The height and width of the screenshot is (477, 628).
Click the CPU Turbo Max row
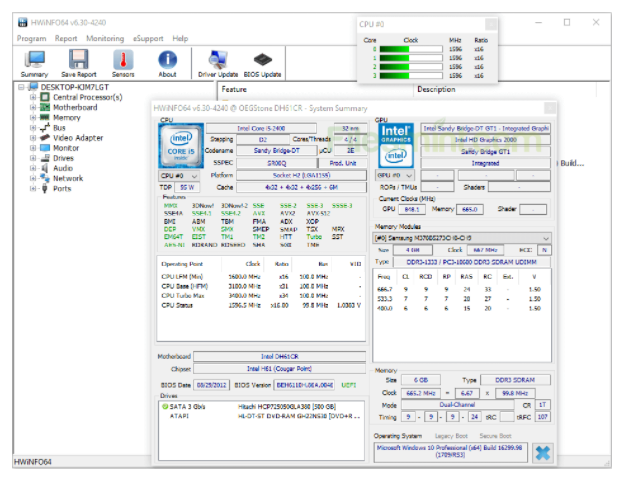coord(261,296)
